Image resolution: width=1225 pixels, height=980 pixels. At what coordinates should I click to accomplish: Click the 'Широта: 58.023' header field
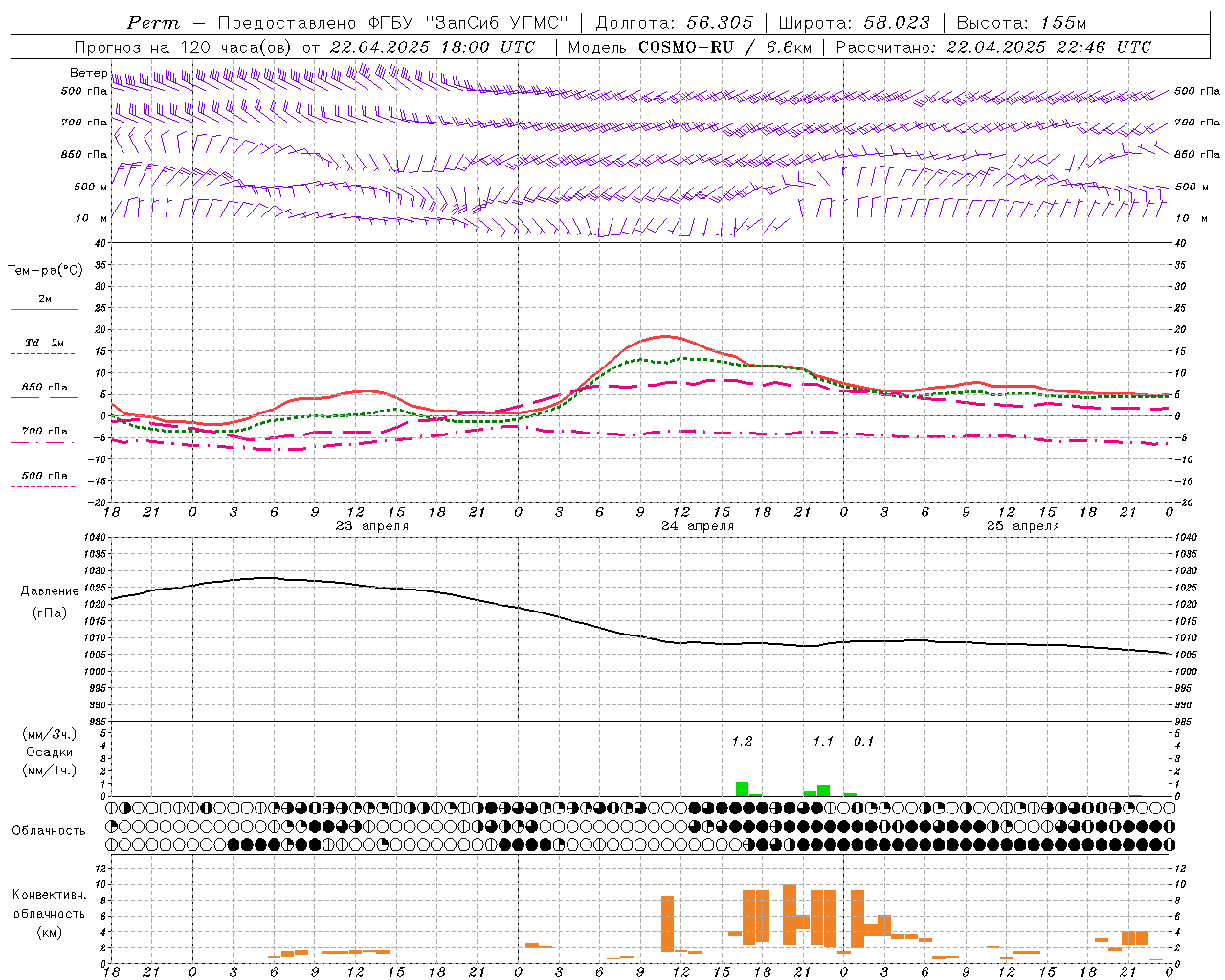coord(854,23)
